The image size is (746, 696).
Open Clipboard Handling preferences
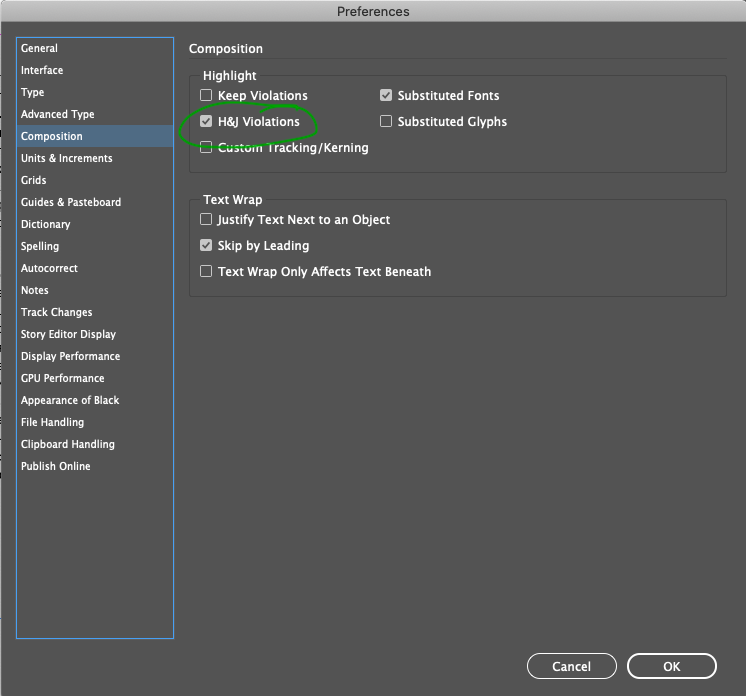click(95, 444)
